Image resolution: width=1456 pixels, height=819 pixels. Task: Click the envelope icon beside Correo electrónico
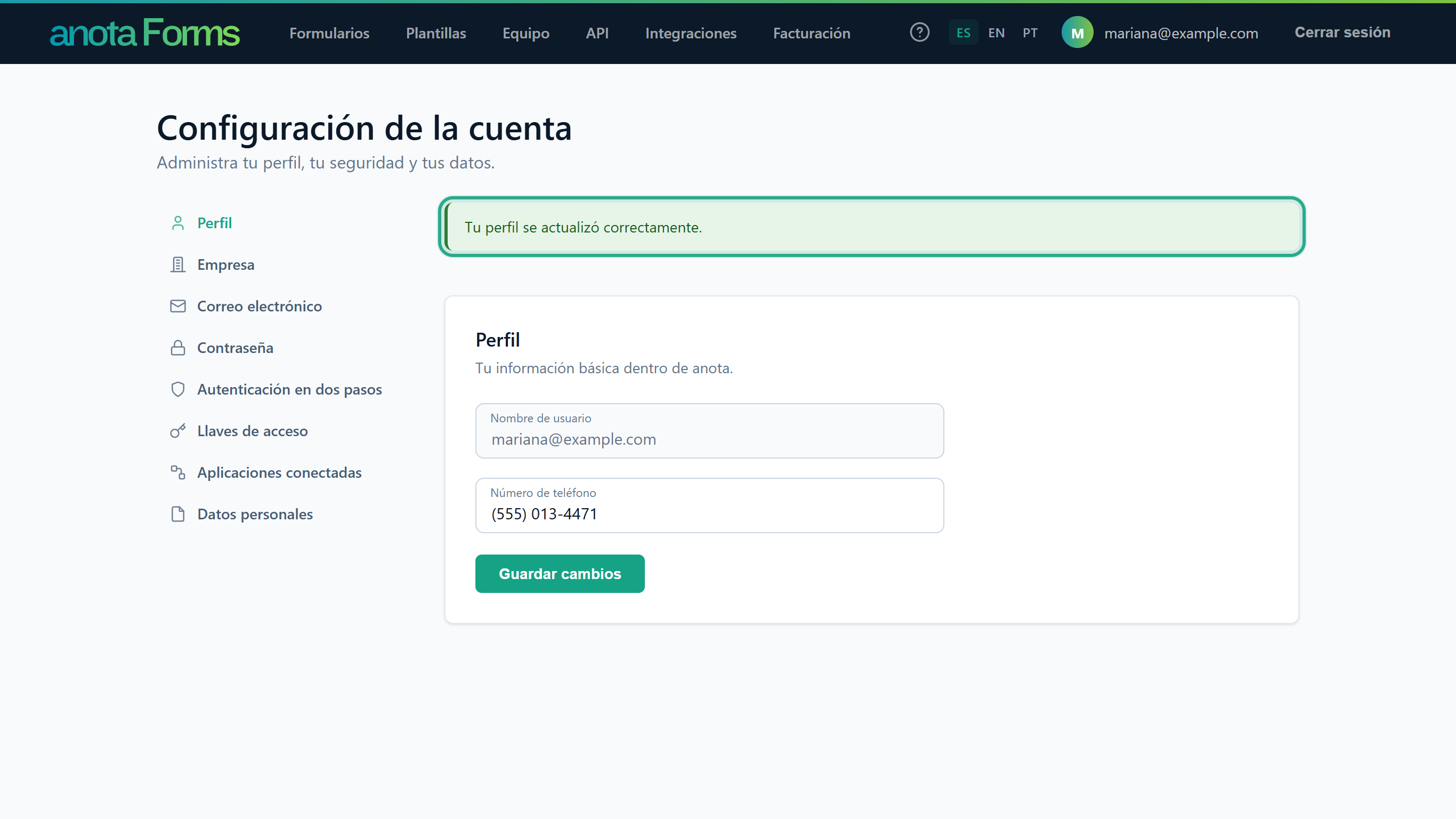(178, 306)
